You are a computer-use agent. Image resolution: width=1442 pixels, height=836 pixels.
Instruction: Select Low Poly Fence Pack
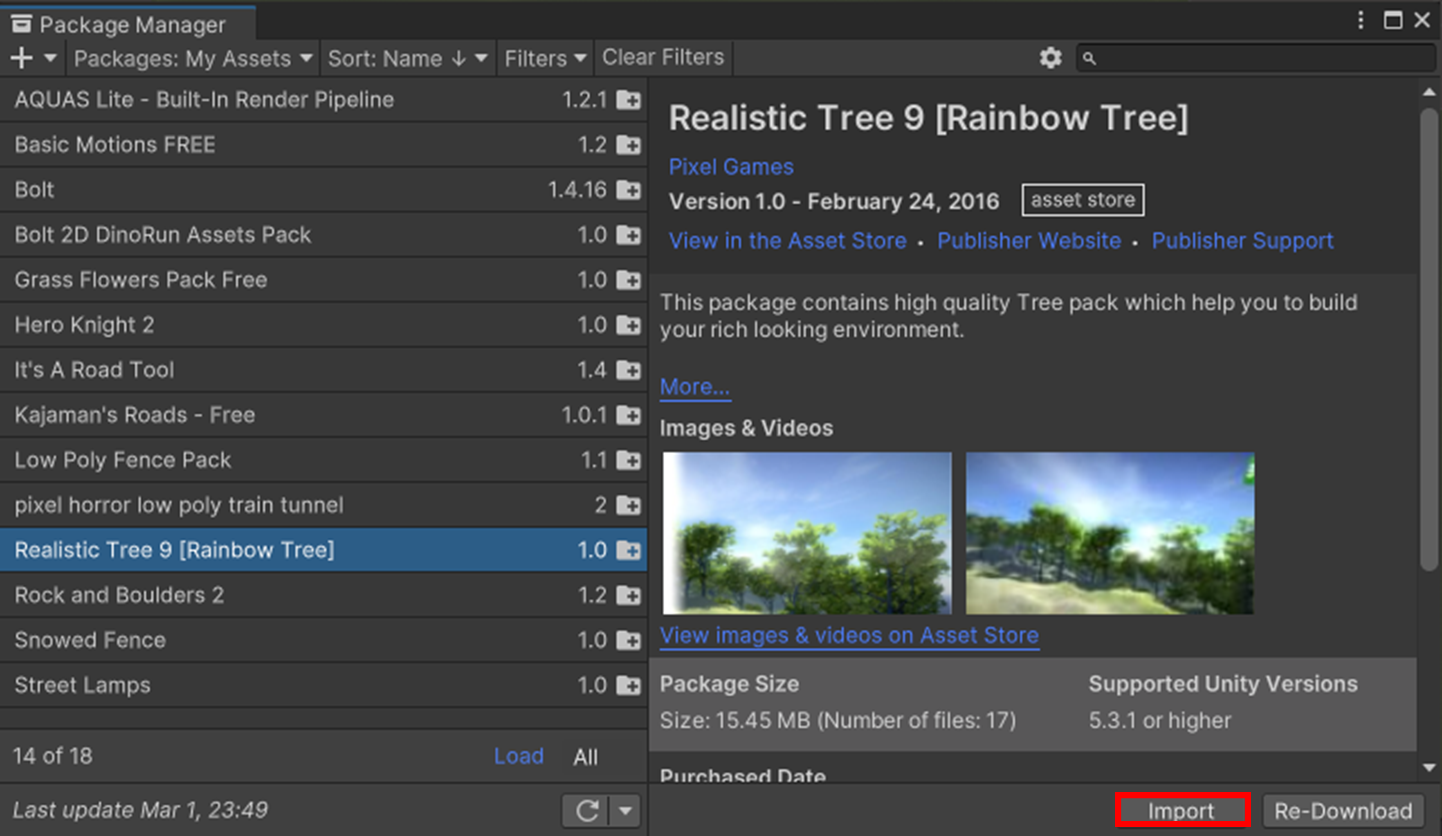coord(323,460)
